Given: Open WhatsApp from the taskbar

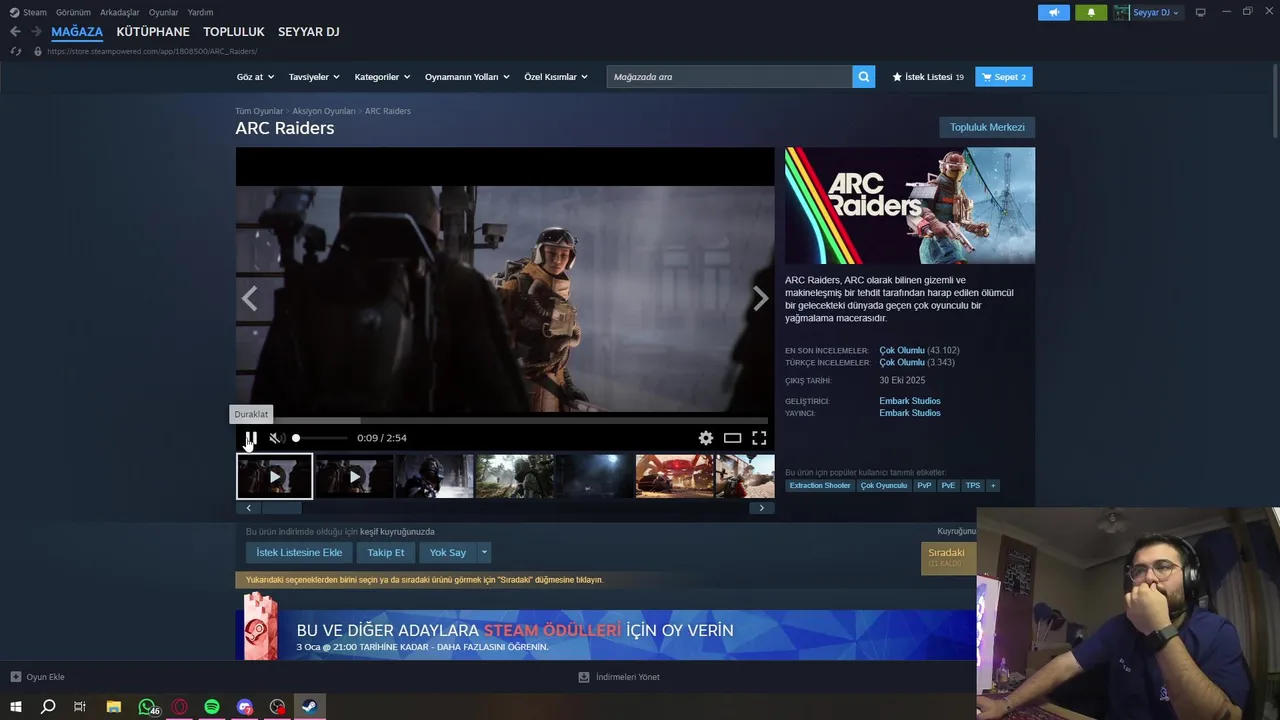Looking at the screenshot, I should point(147,706).
